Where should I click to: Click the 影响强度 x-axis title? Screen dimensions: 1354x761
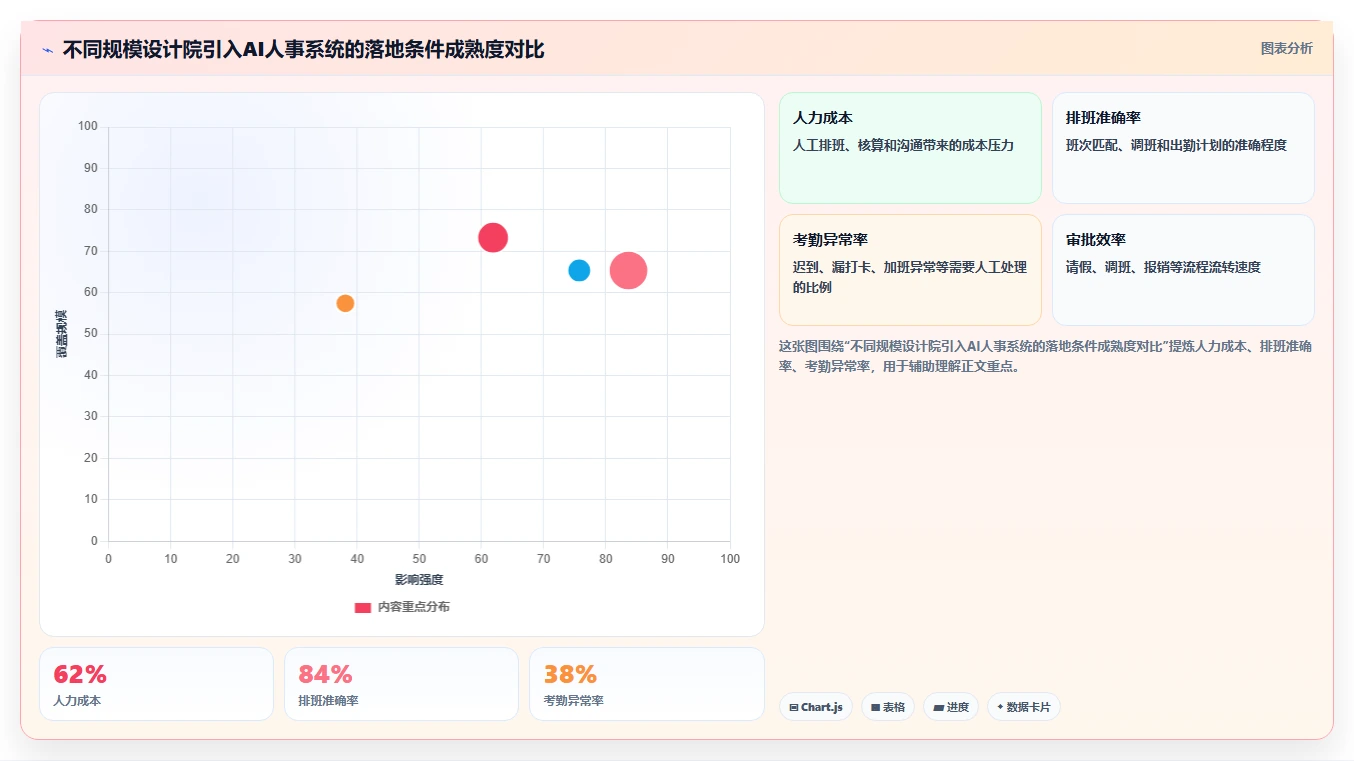419,580
